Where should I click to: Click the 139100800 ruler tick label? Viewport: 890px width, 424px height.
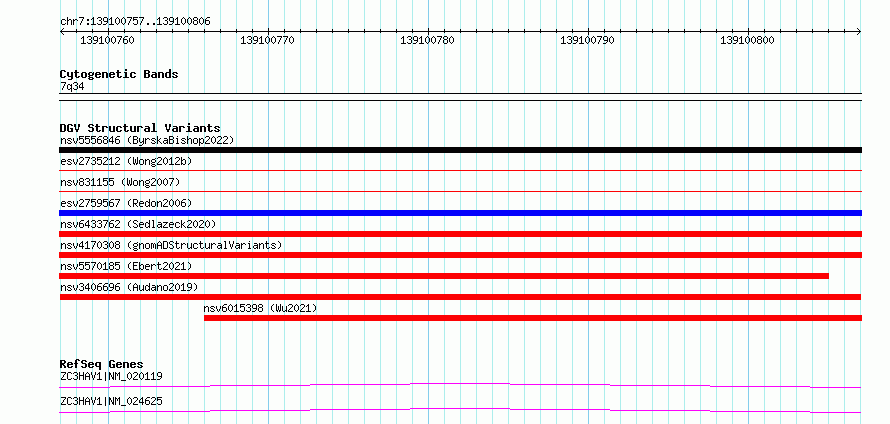[x=747, y=40]
